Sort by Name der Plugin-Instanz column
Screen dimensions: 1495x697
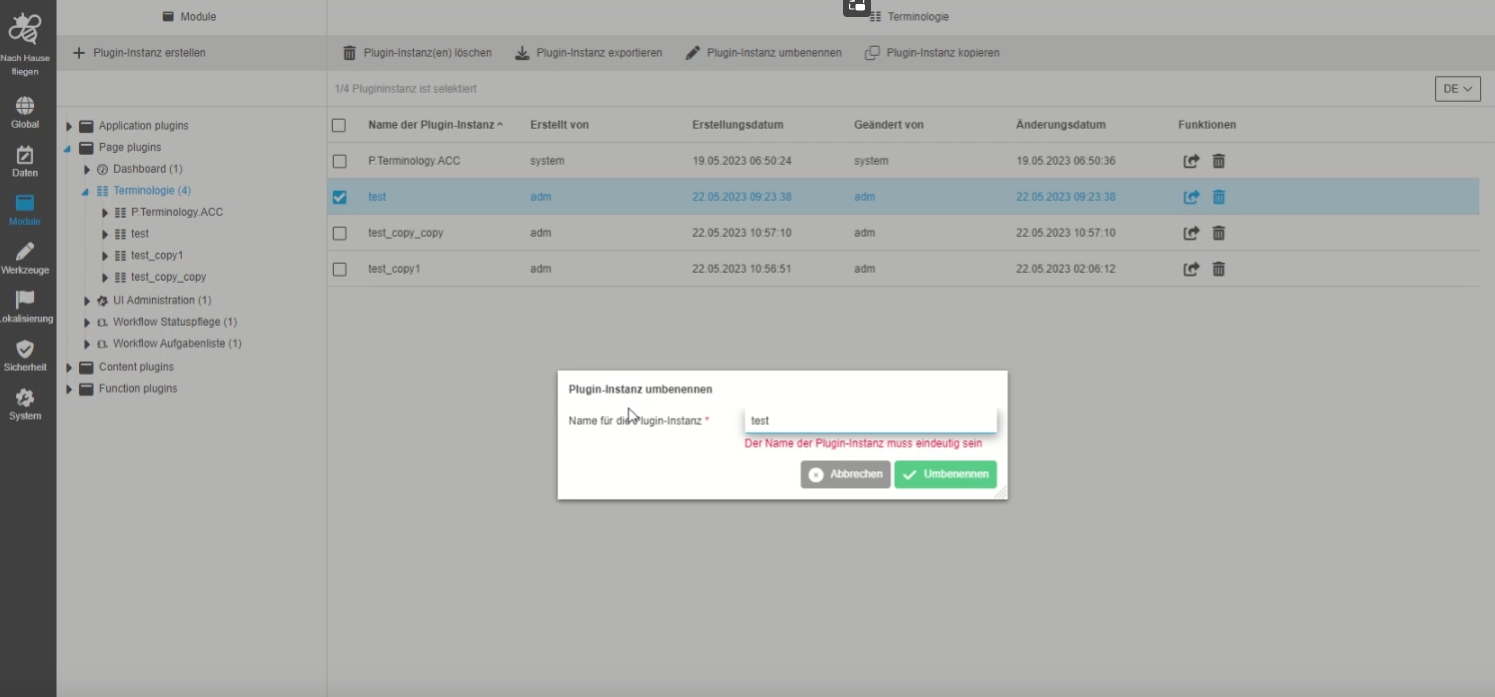435,125
